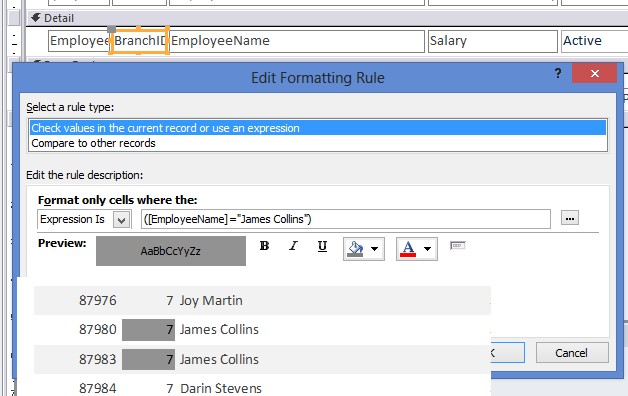Viewport: 628px width, 396px height.
Task: Open the Expression Is dropdown arrow
Action: 122,220
